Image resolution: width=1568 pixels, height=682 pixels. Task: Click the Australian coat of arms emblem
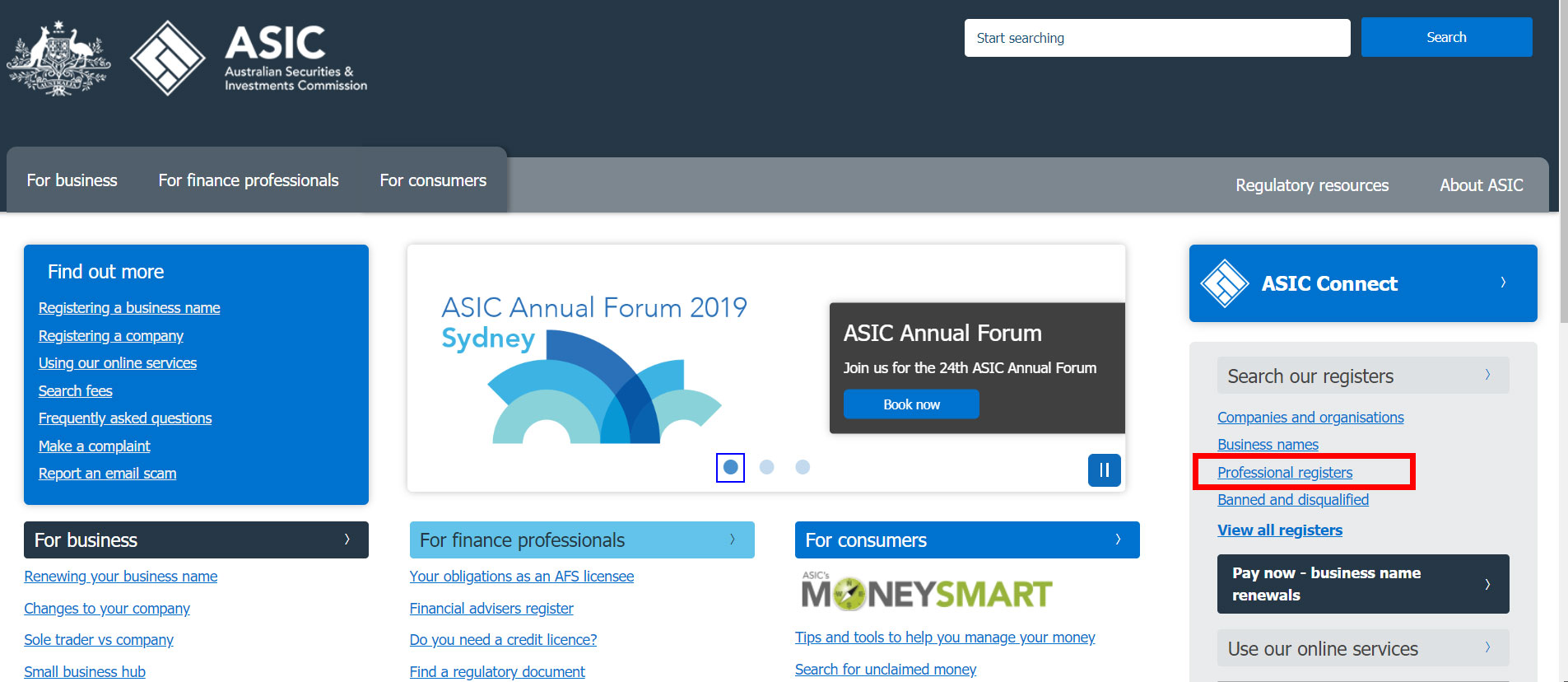(x=58, y=59)
